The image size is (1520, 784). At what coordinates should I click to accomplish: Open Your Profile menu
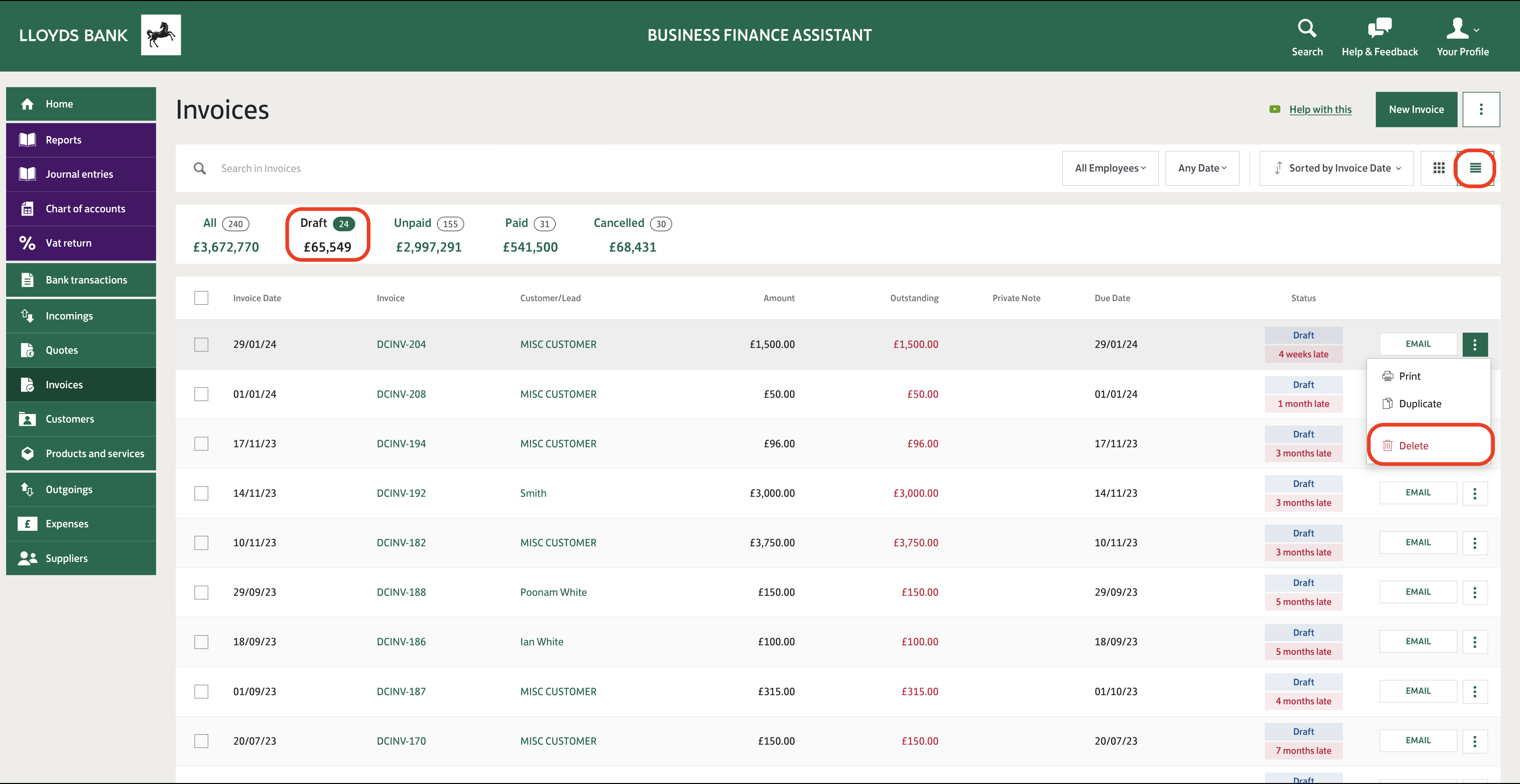click(x=1462, y=37)
